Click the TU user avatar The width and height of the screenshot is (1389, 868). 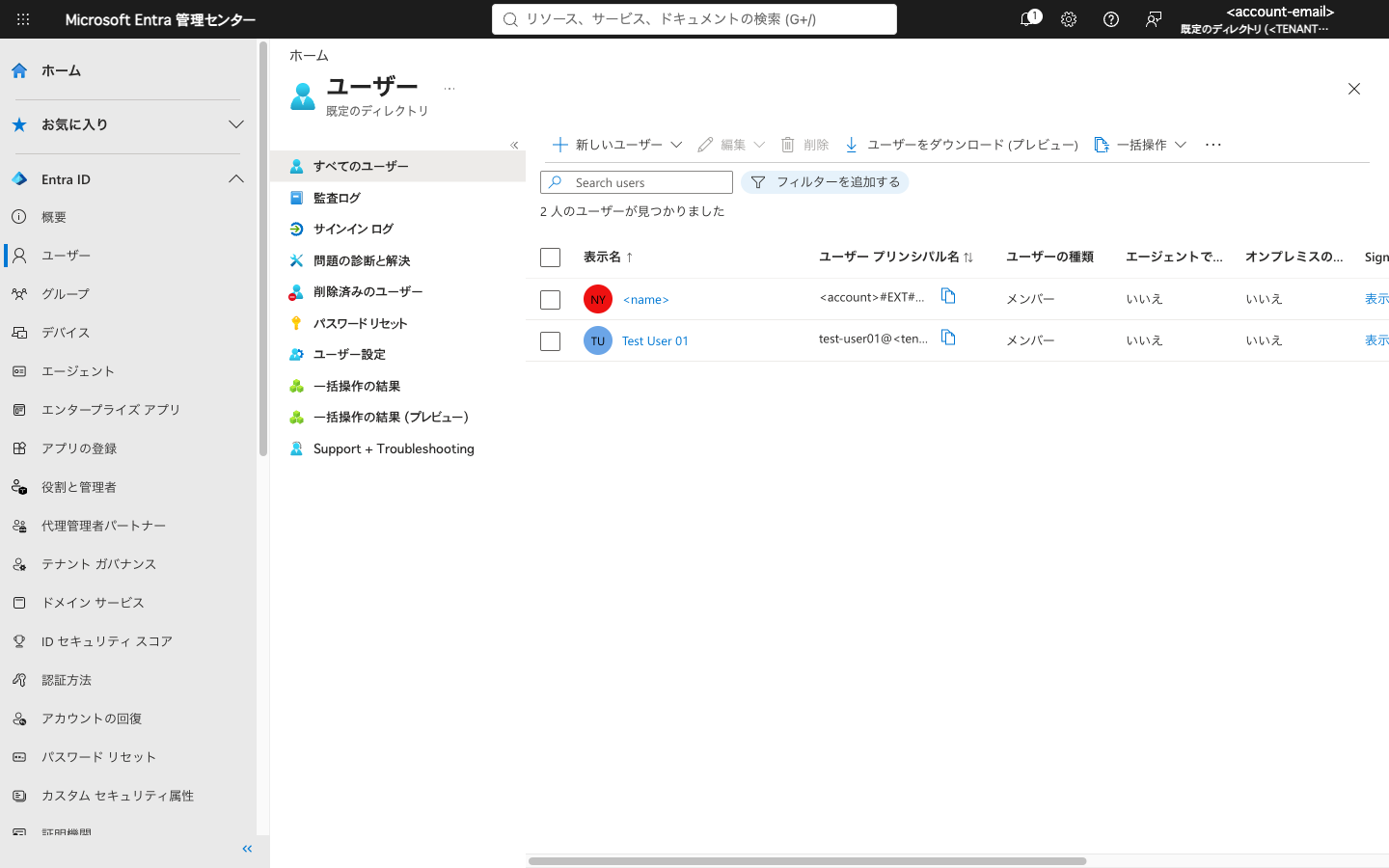pos(598,340)
